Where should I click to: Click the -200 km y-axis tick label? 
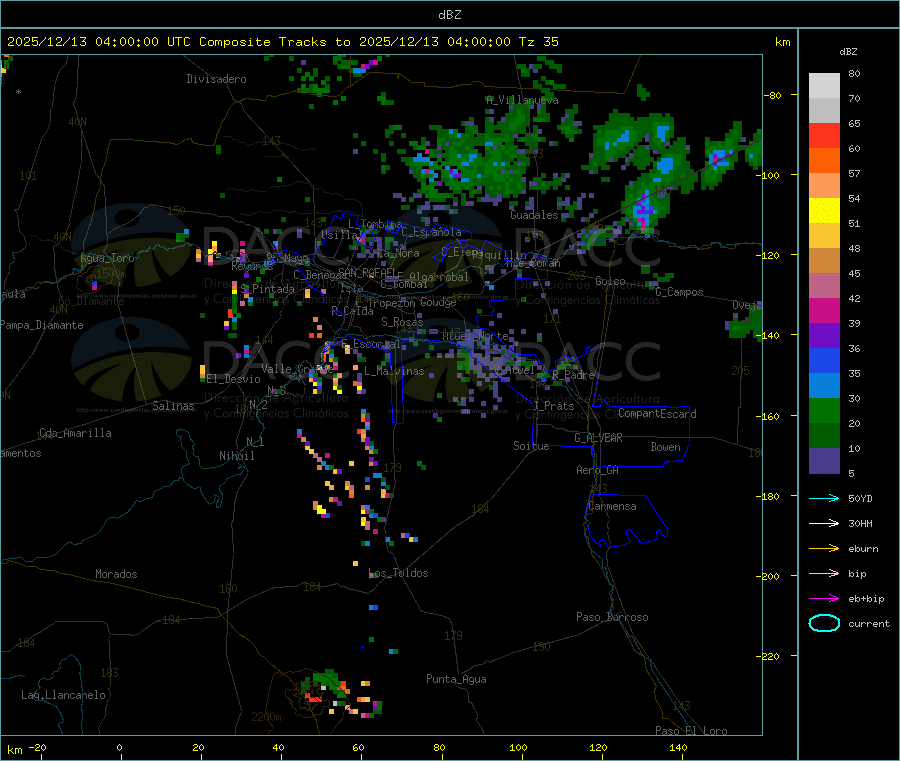tap(770, 576)
